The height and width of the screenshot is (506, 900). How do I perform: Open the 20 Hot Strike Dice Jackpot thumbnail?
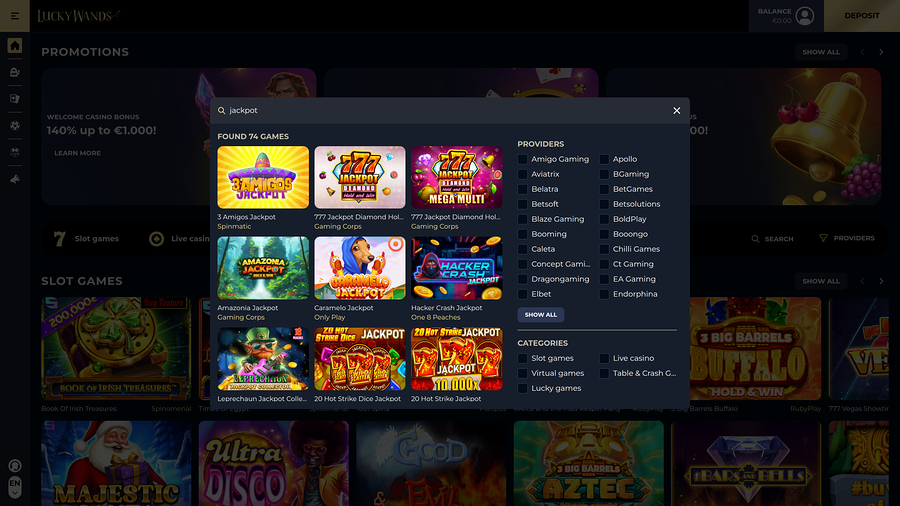[x=360, y=359]
